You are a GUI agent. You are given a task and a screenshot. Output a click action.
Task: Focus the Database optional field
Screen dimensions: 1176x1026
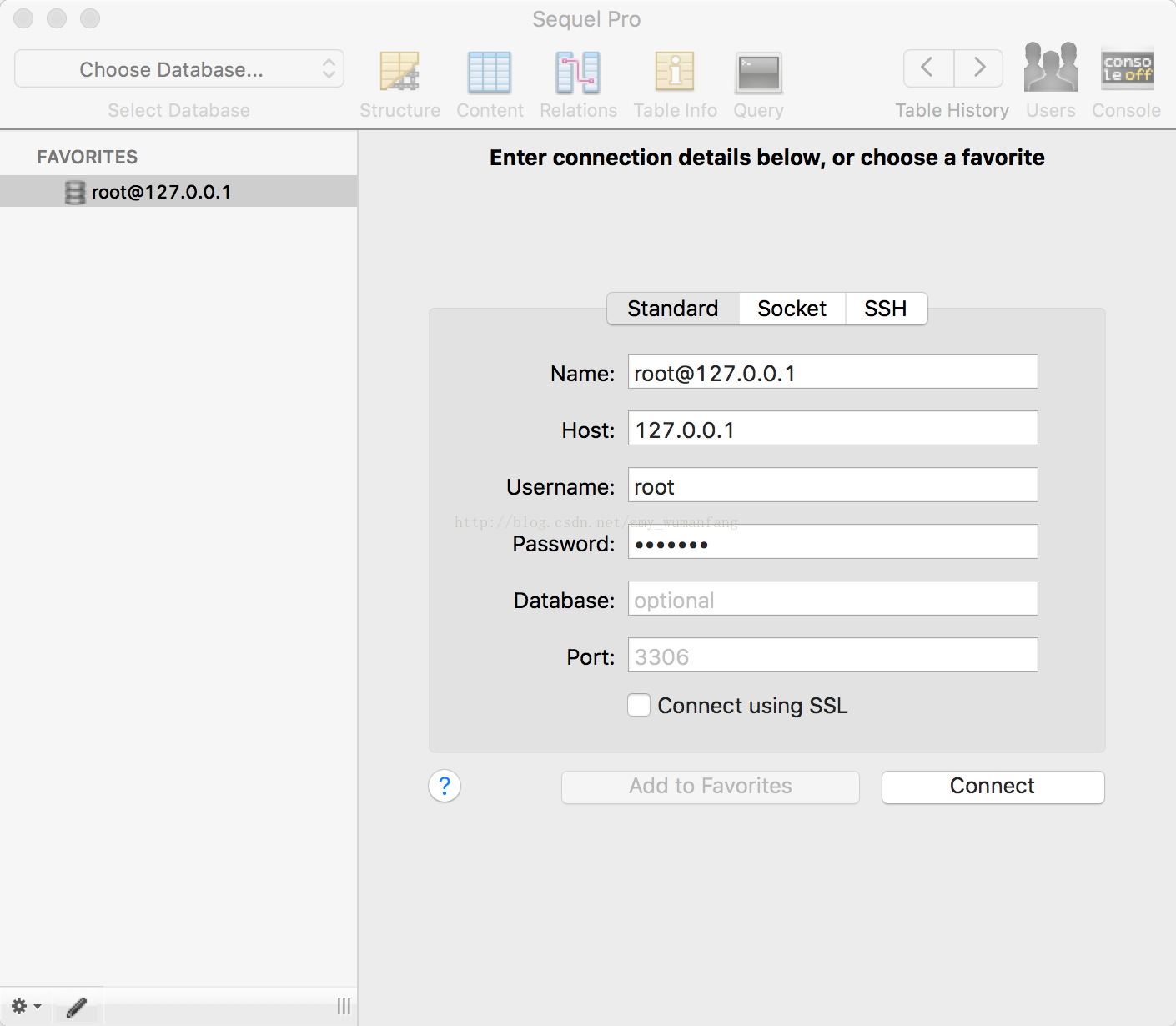point(833,599)
